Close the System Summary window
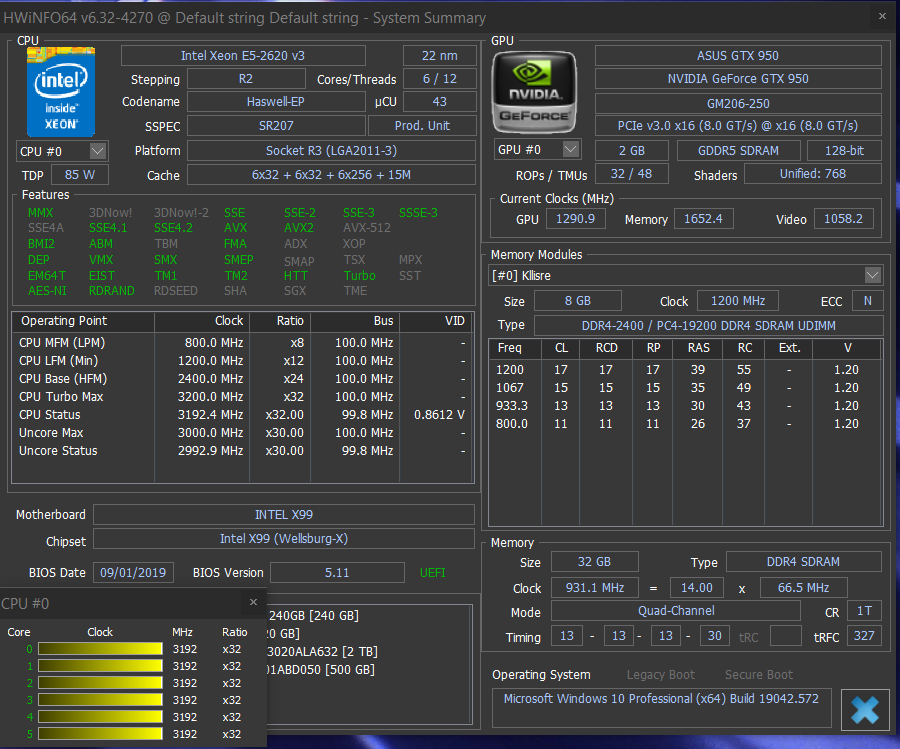Image resolution: width=900 pixels, height=749 pixels. (882, 17)
